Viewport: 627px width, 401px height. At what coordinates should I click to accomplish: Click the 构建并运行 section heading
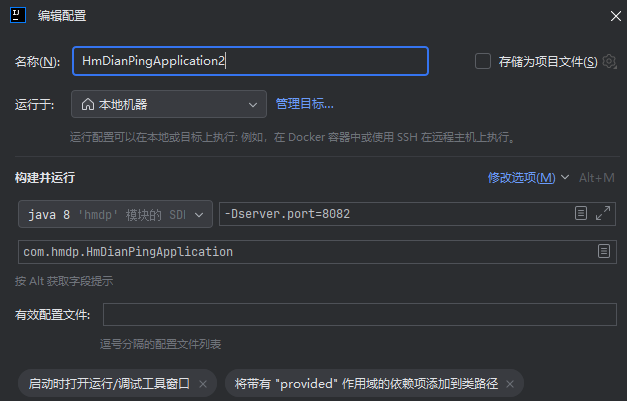coord(45,178)
